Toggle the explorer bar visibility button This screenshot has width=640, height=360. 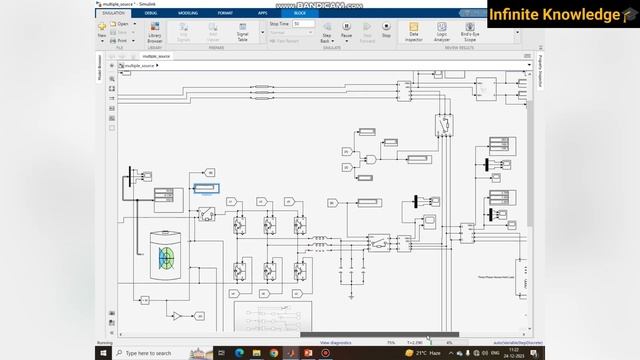[112, 65]
